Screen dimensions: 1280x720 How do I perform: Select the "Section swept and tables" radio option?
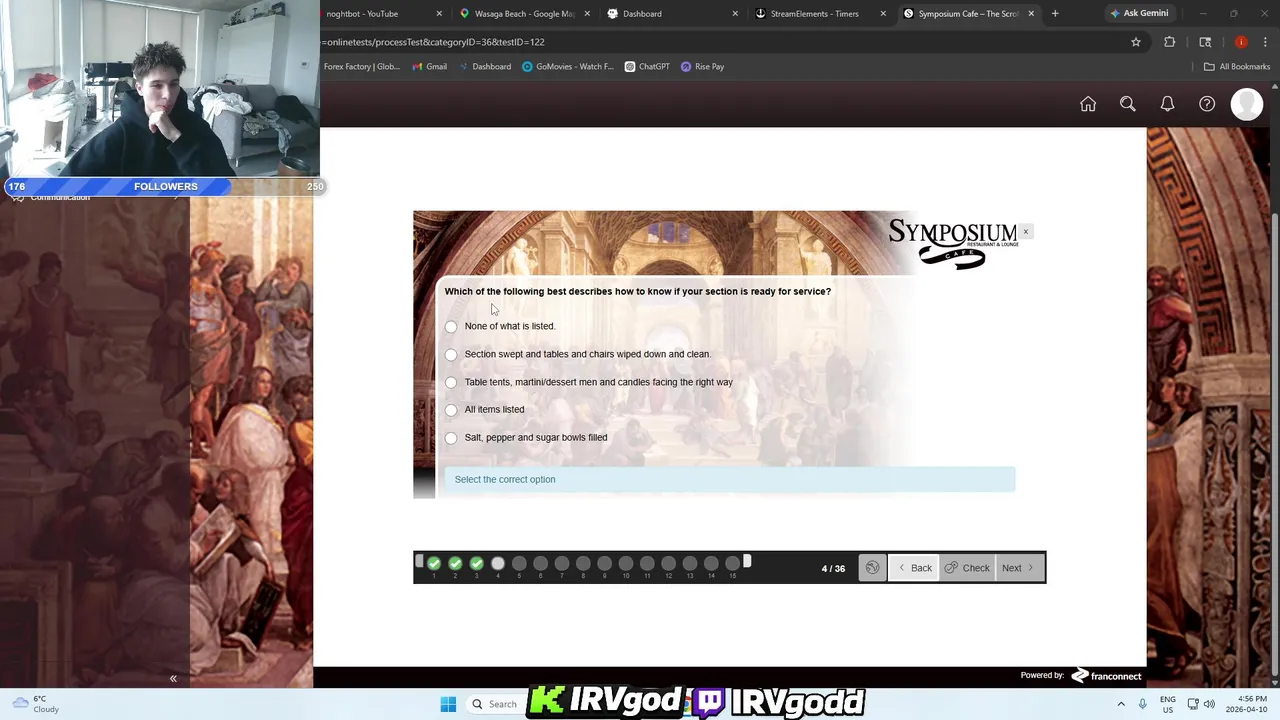click(451, 355)
